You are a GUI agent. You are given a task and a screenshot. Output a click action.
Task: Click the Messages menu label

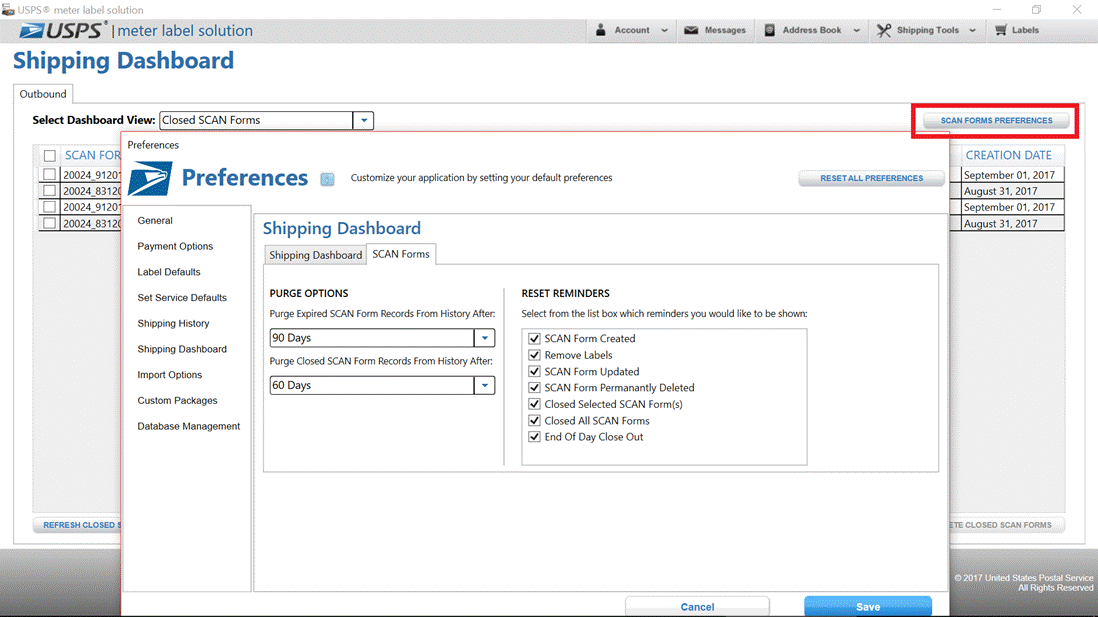725,30
